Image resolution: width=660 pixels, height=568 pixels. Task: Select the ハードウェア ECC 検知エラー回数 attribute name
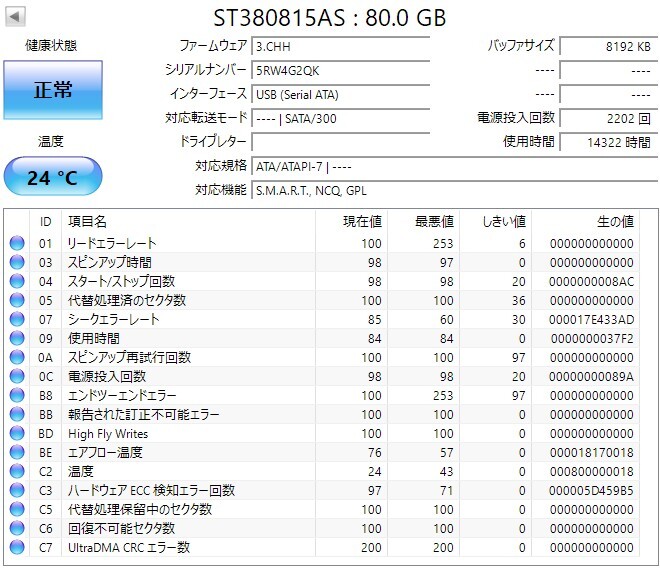[x=152, y=491]
